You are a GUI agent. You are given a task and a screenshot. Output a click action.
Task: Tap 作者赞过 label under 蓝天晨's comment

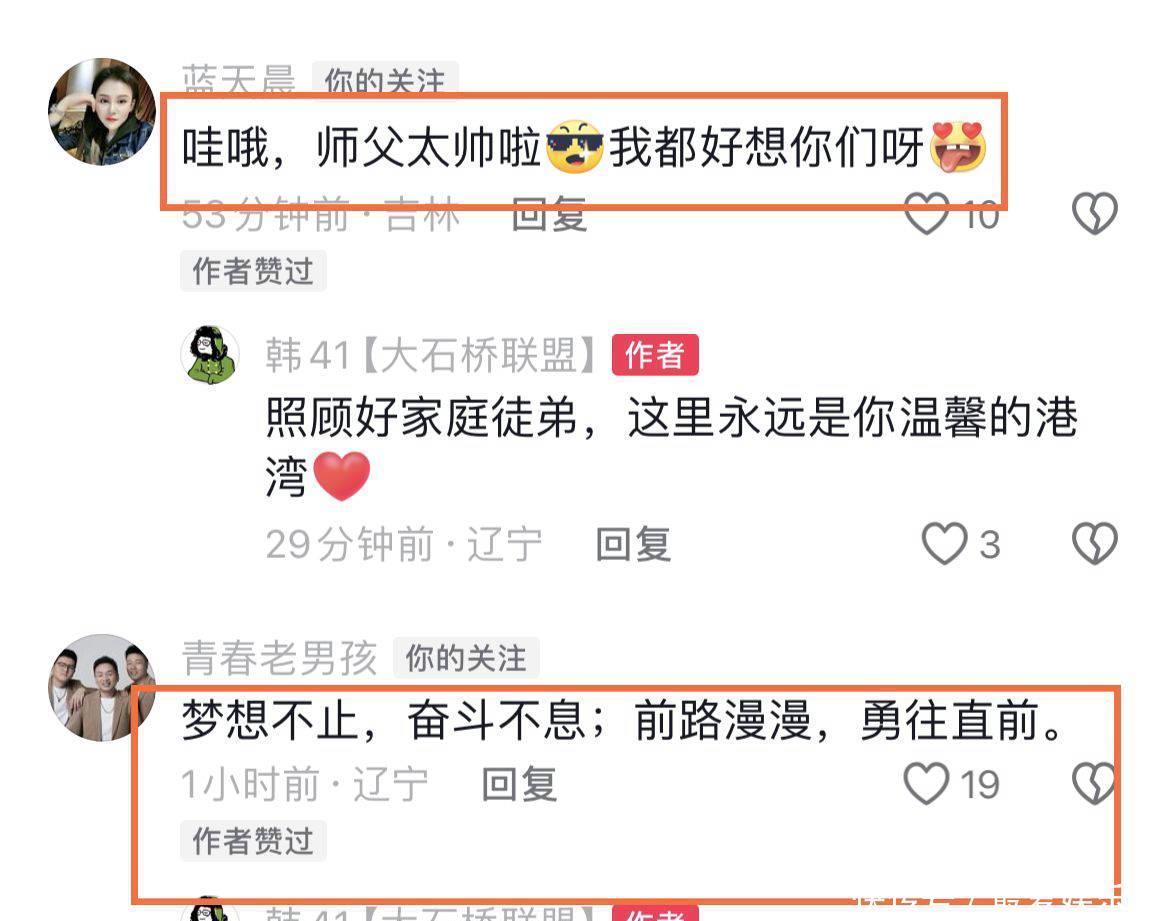click(253, 271)
